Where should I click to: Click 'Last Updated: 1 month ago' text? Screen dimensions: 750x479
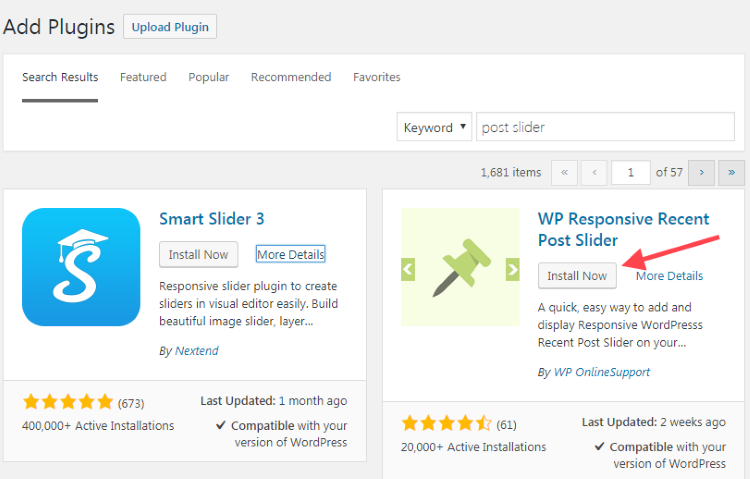coord(274,401)
